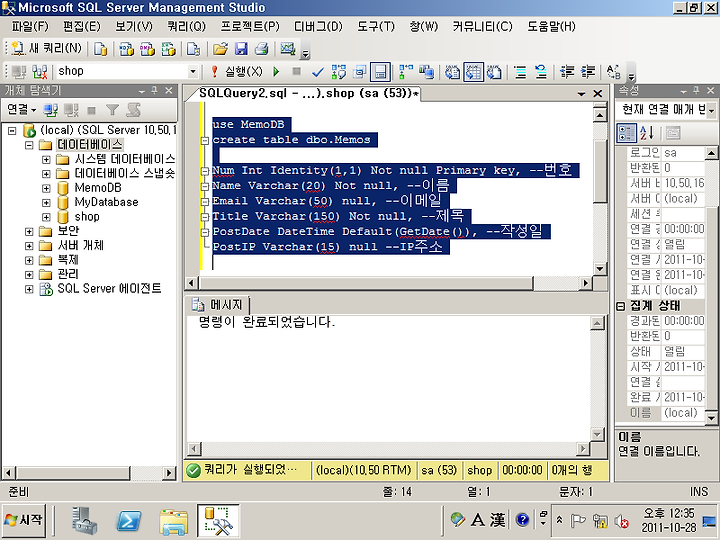720x540 pixels.
Task: Click Decrease Indent icon
Action: point(567,72)
